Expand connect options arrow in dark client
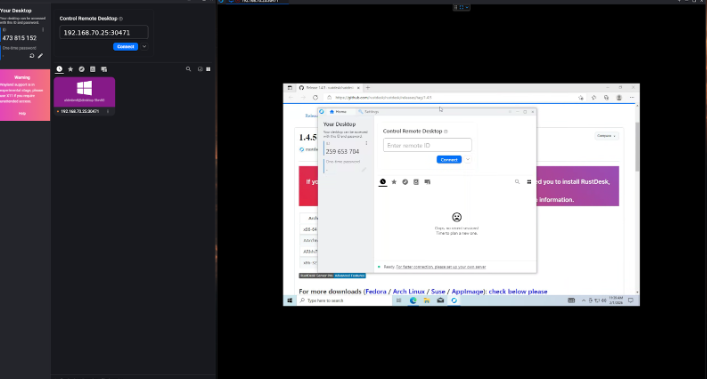 coord(144,46)
